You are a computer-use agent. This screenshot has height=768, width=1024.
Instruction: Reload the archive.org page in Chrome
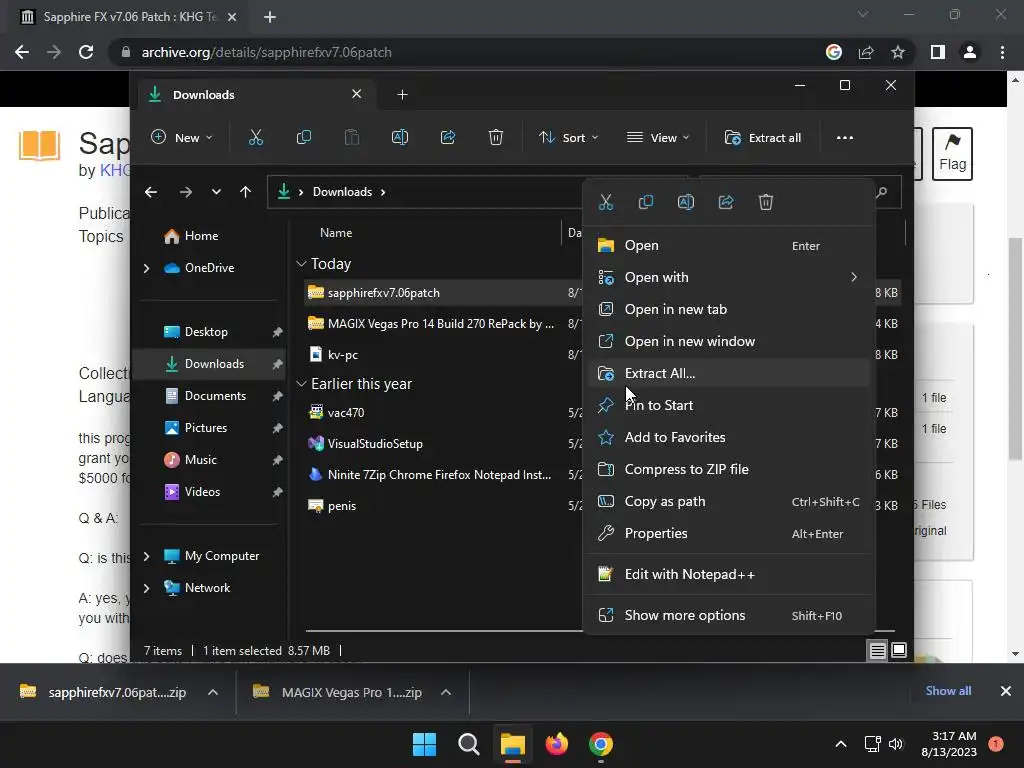coord(86,52)
